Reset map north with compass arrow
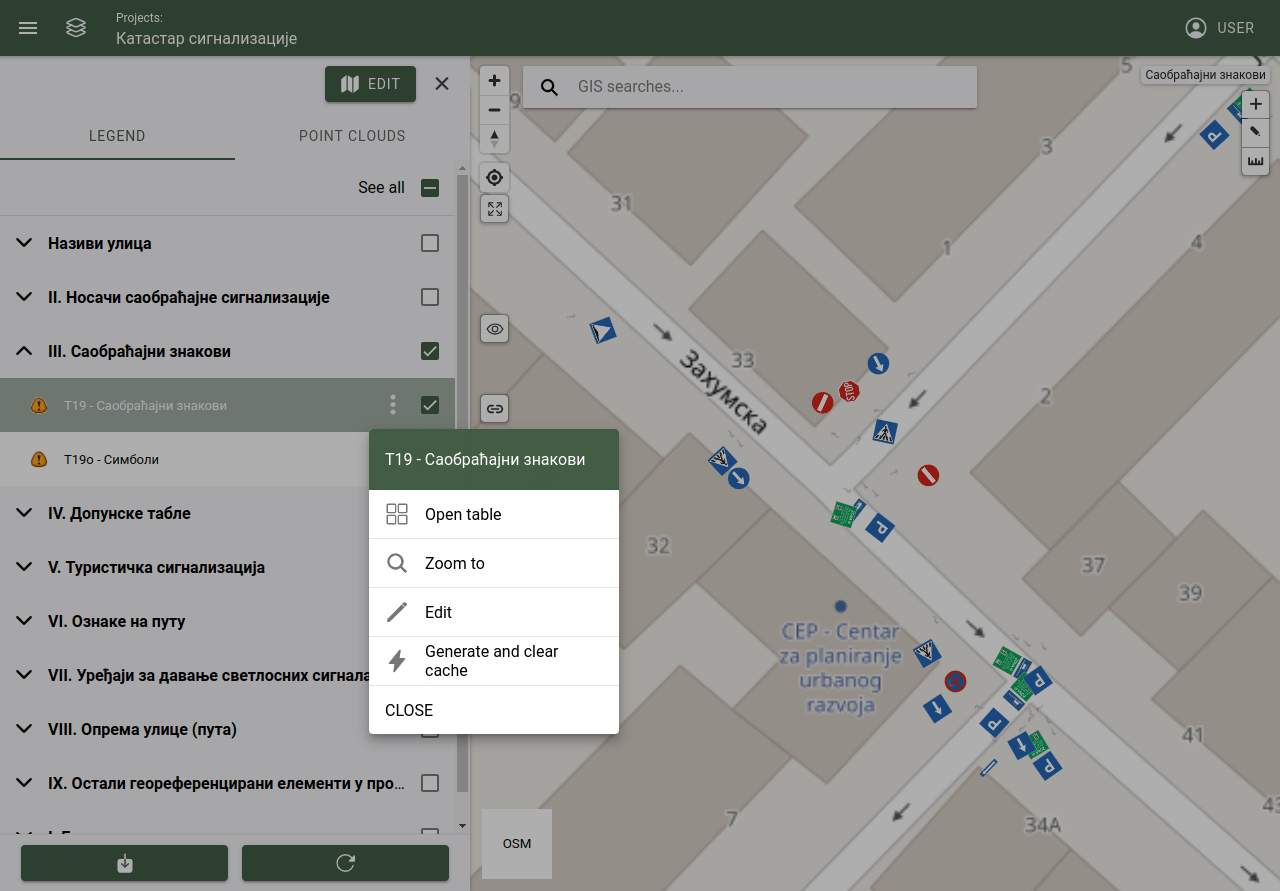 click(x=494, y=139)
